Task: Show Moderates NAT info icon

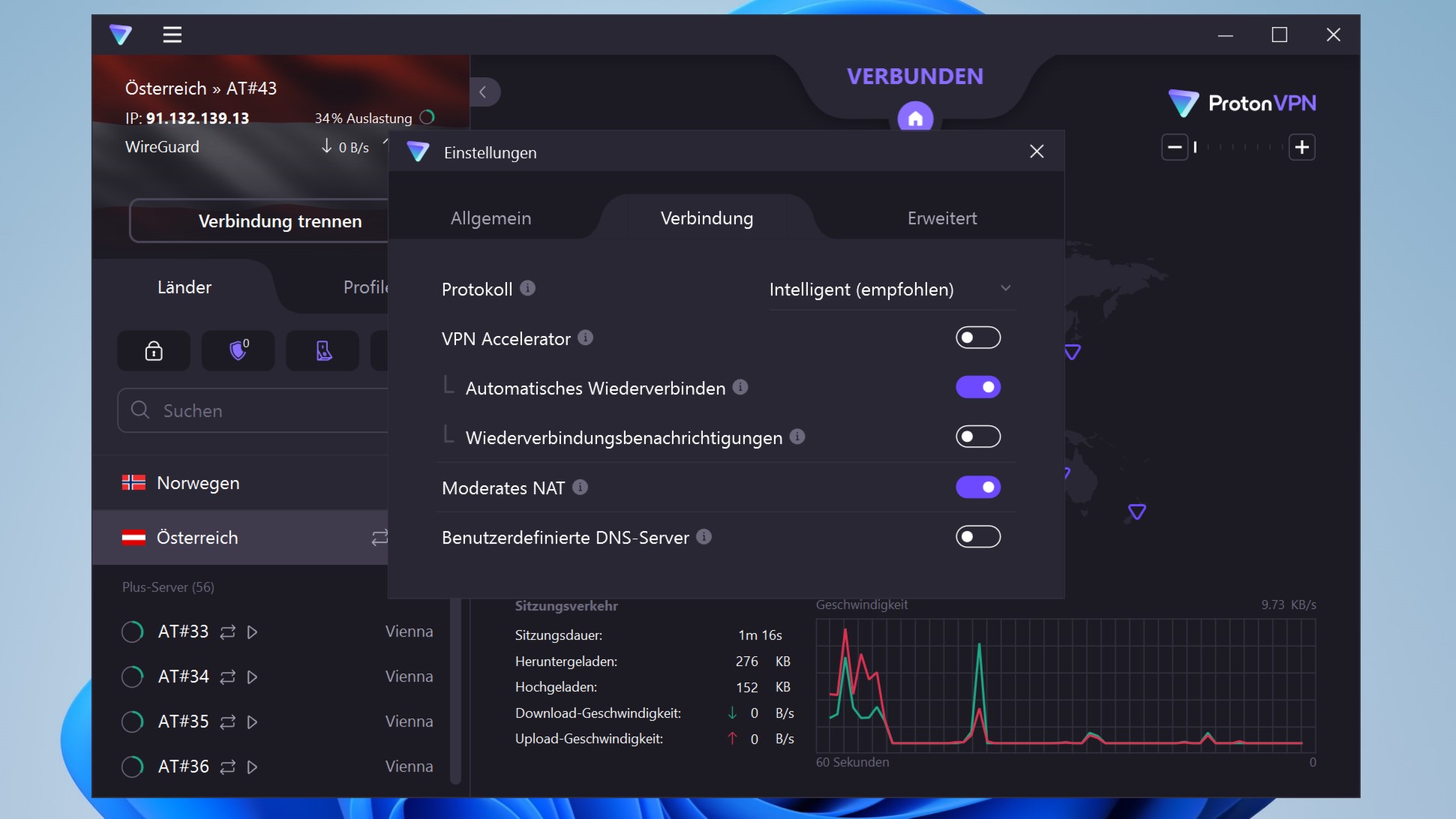Action: pyautogui.click(x=580, y=487)
